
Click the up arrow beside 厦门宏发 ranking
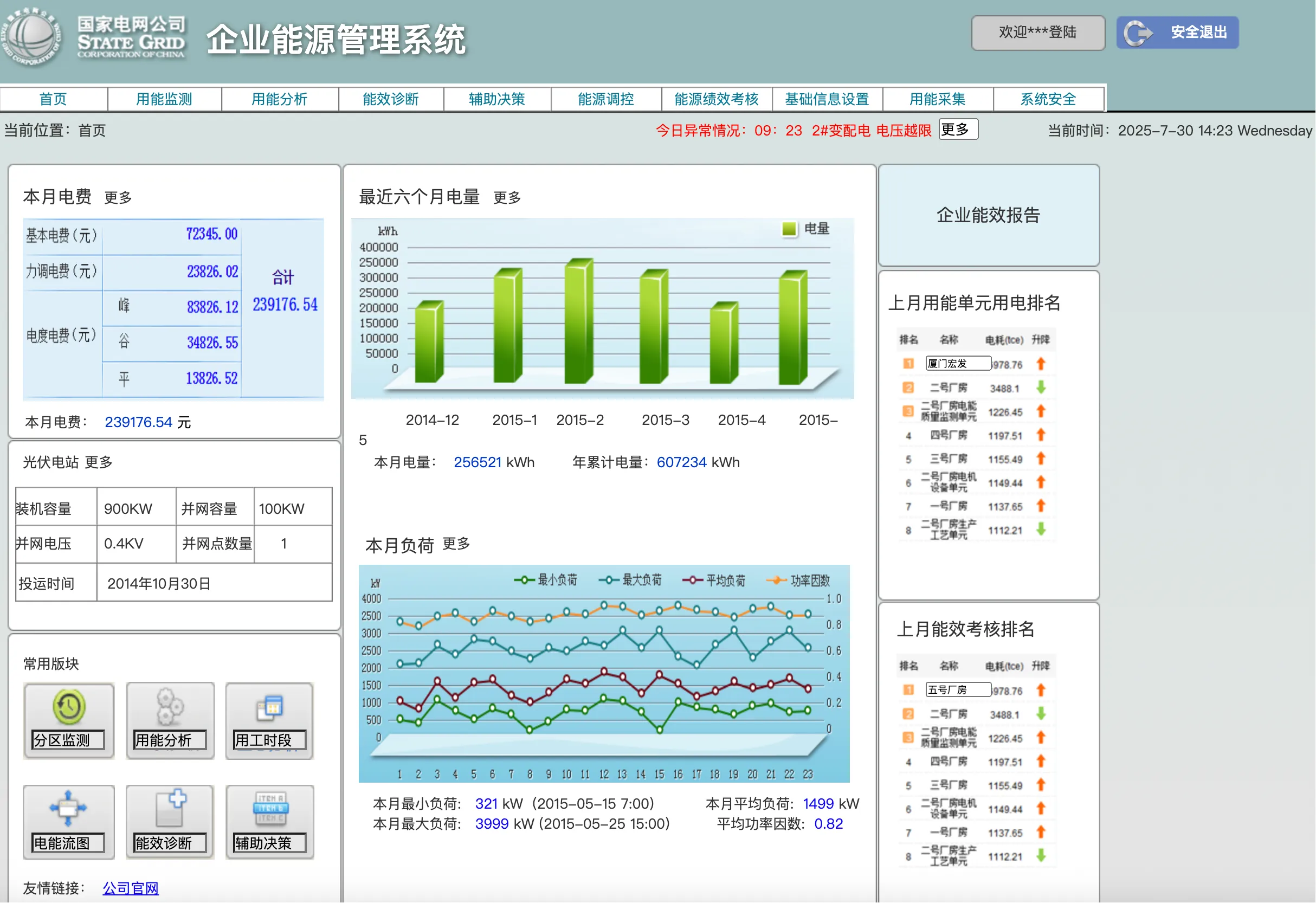coord(1041,364)
